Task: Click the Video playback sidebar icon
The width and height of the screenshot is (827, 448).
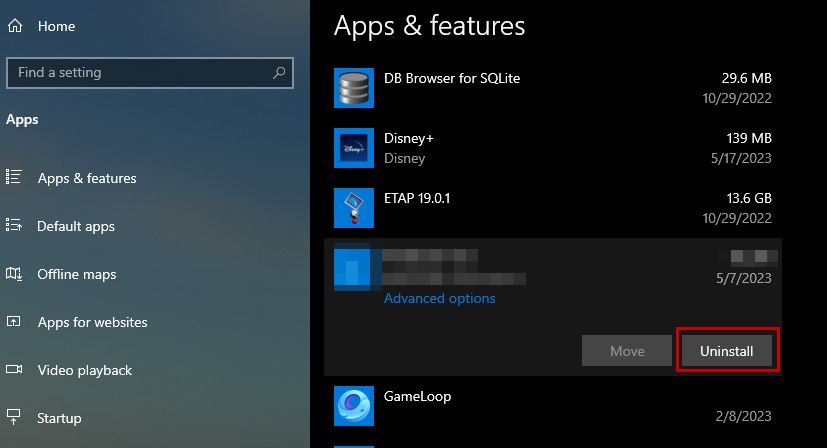Action: [x=14, y=370]
